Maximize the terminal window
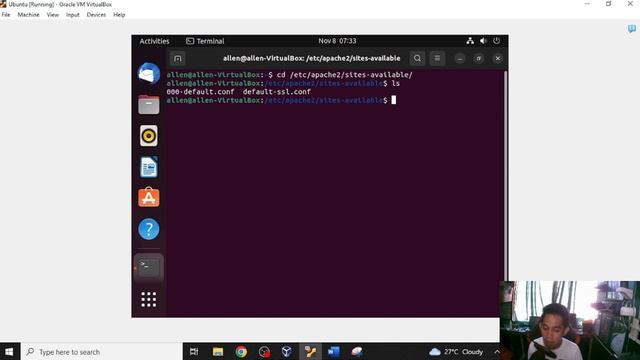This screenshot has height=360, width=640. pyautogui.click(x=479, y=58)
